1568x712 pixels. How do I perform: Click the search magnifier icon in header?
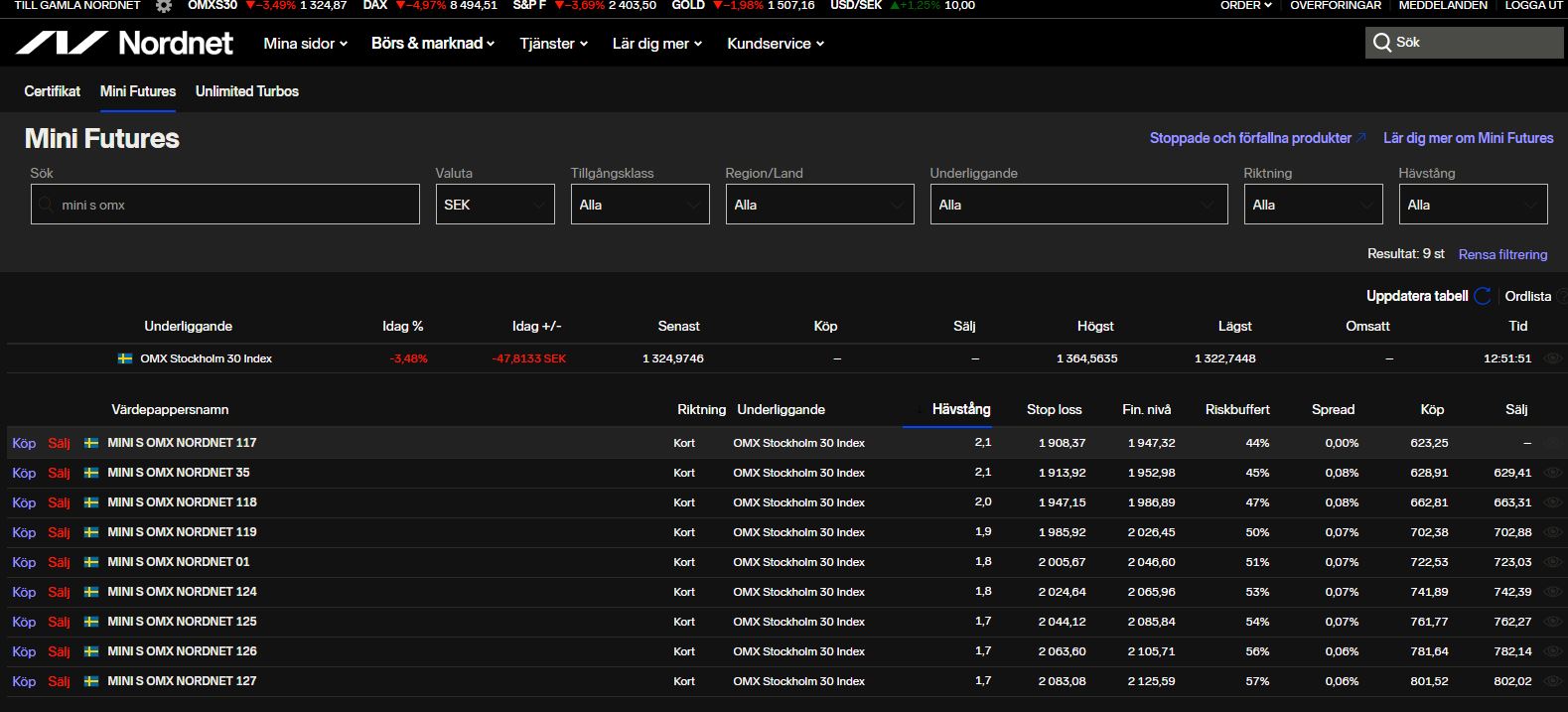click(x=1381, y=43)
